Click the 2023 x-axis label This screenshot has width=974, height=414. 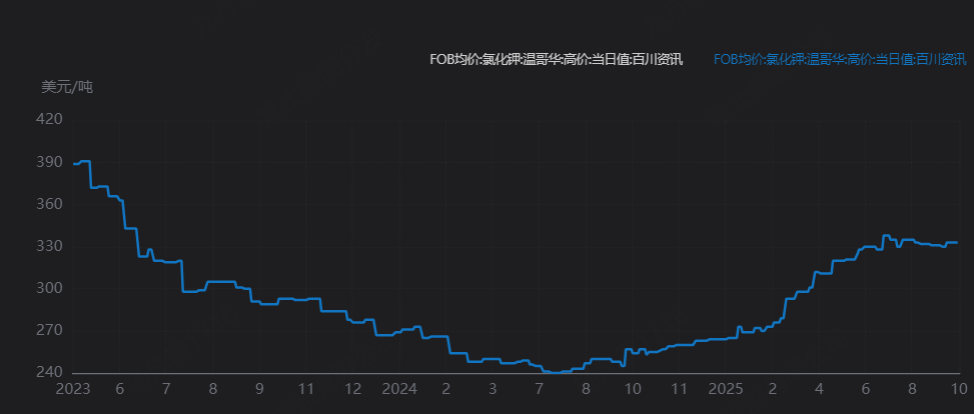[73, 390]
